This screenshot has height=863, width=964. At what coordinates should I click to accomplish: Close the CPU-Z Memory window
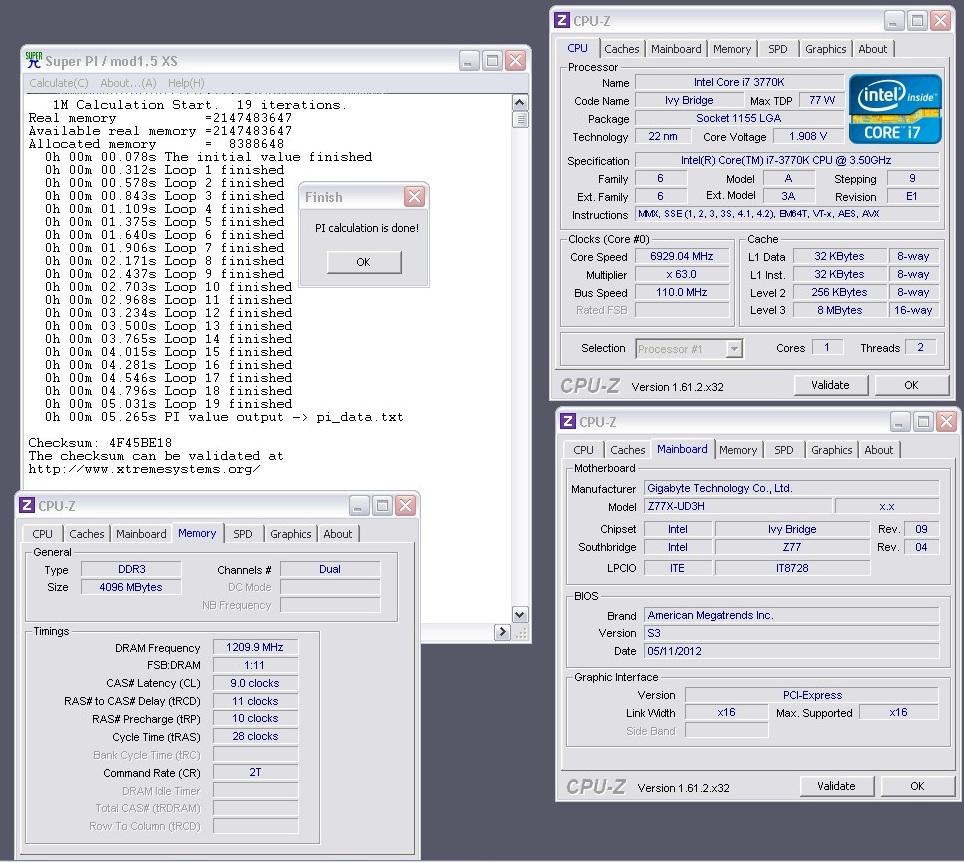point(405,505)
